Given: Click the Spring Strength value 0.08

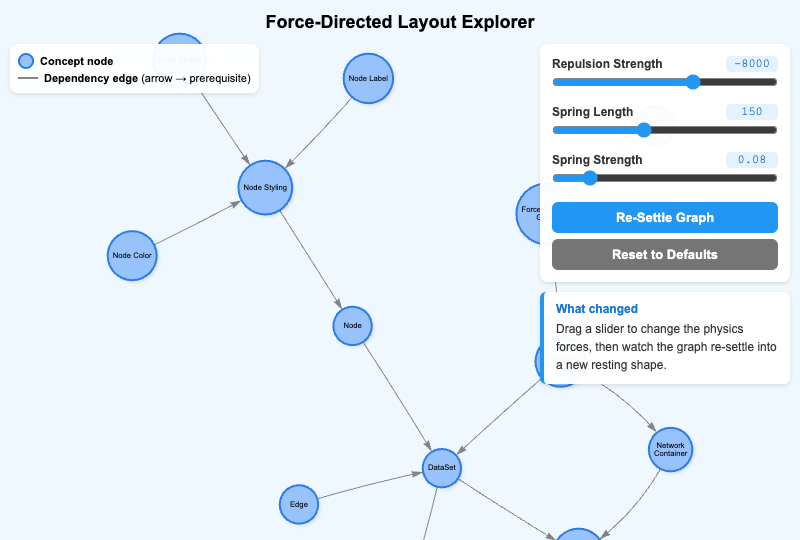Looking at the screenshot, I should 752,159.
